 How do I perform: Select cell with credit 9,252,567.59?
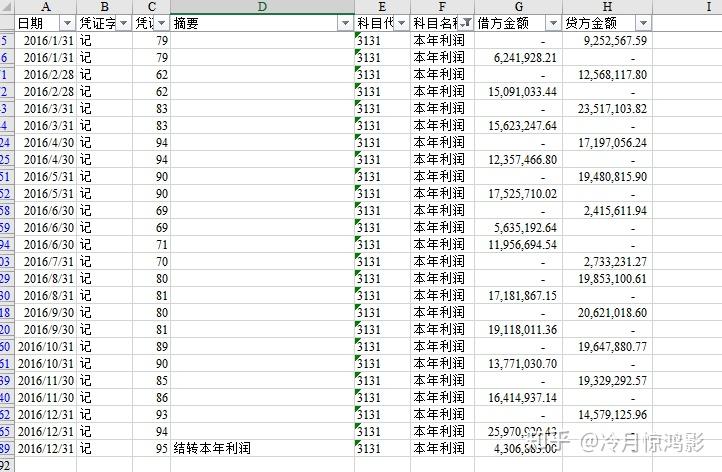click(x=607, y=41)
